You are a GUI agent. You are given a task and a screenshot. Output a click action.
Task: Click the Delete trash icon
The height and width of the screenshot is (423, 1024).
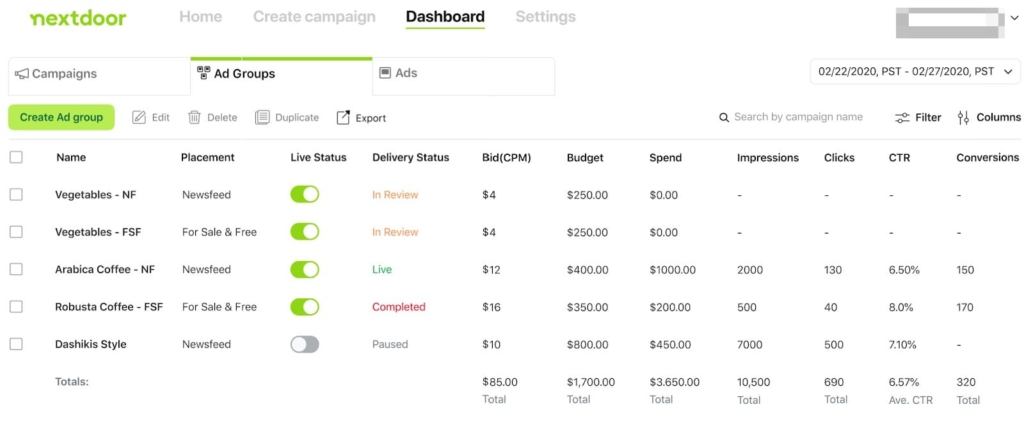coord(194,118)
